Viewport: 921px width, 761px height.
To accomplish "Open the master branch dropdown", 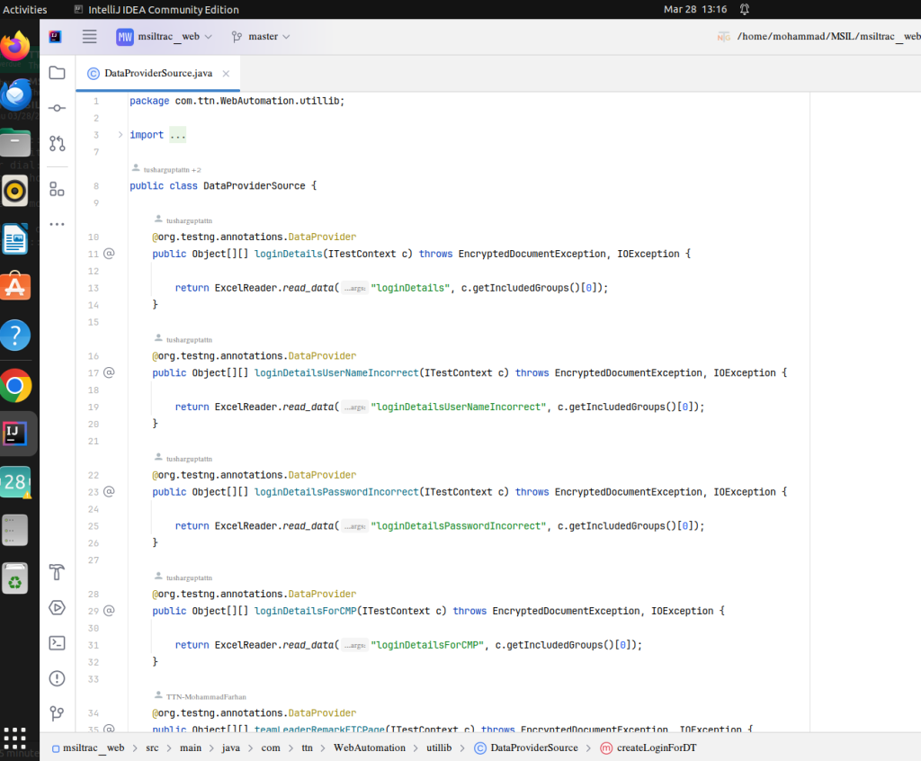I will [x=262, y=36].
